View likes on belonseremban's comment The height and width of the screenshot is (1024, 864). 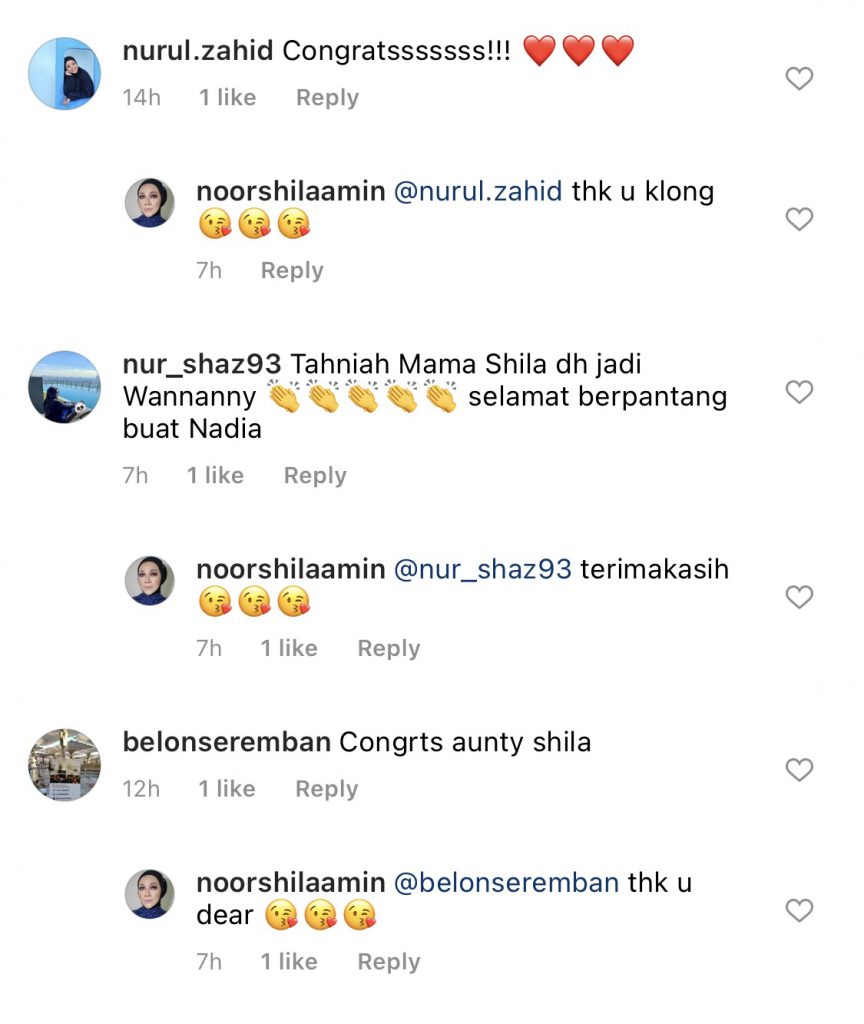(227, 789)
